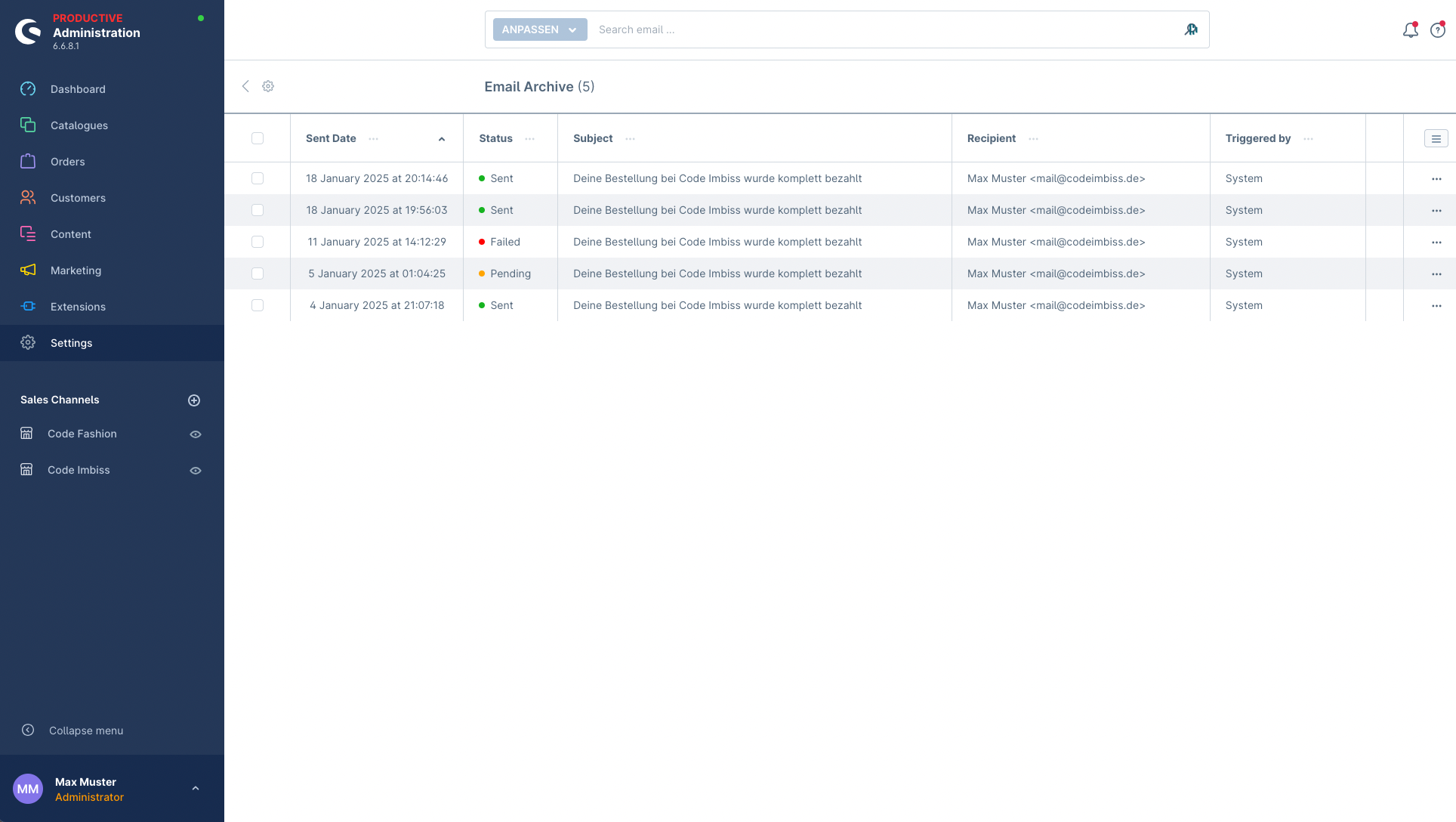Screen dimensions: 1456x822
Task: Click the Email Archive (5) title
Action: (539, 87)
